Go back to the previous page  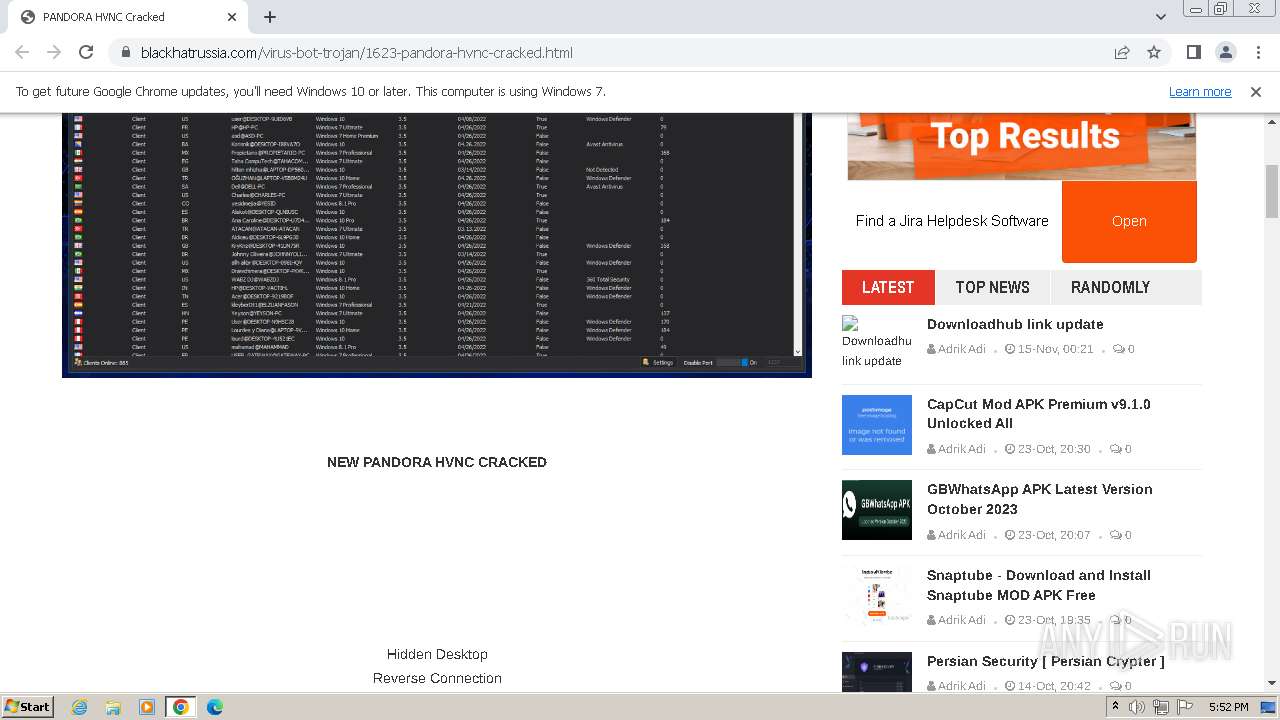tap(22, 52)
